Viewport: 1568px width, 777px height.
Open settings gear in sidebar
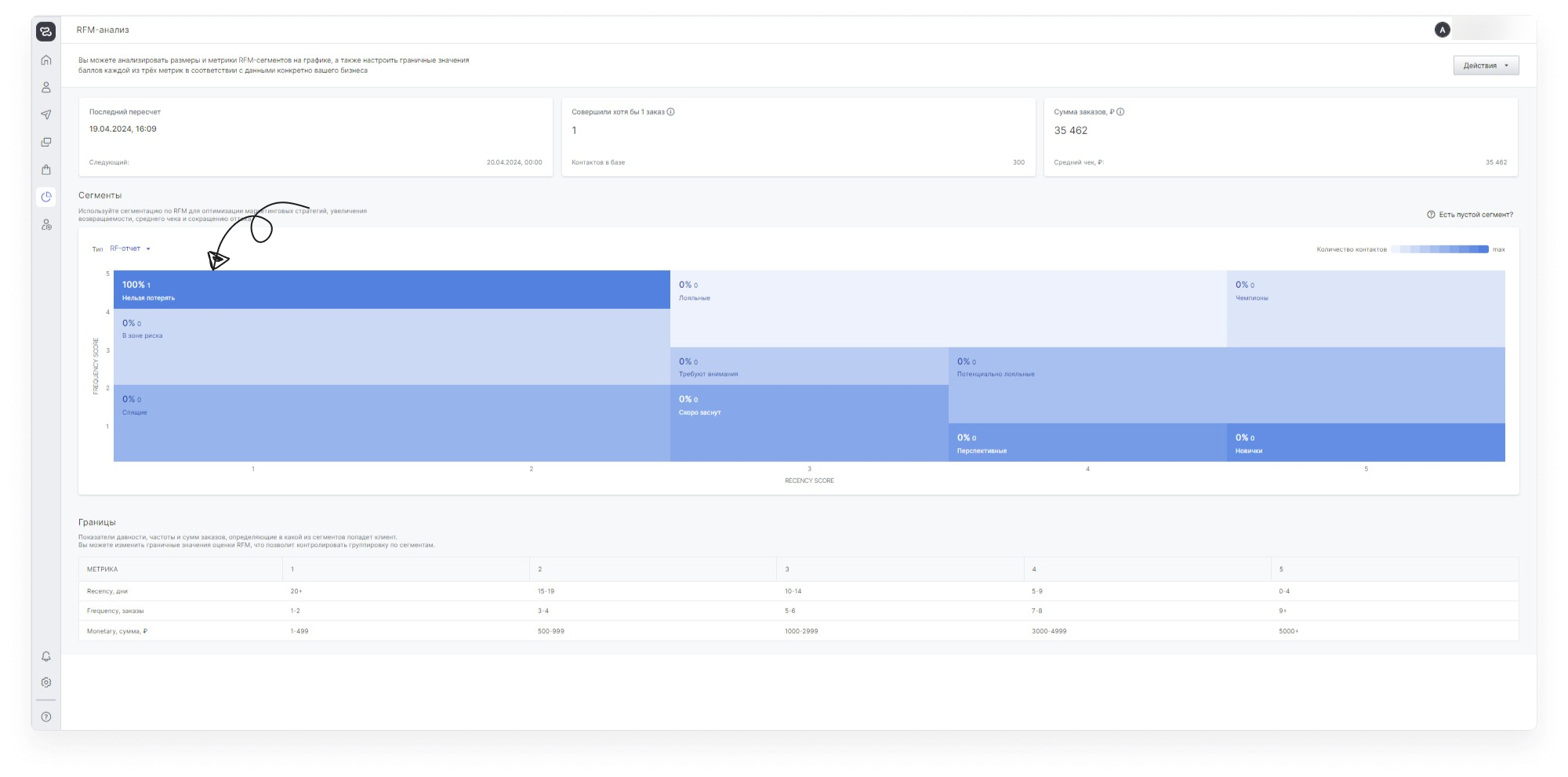46,682
